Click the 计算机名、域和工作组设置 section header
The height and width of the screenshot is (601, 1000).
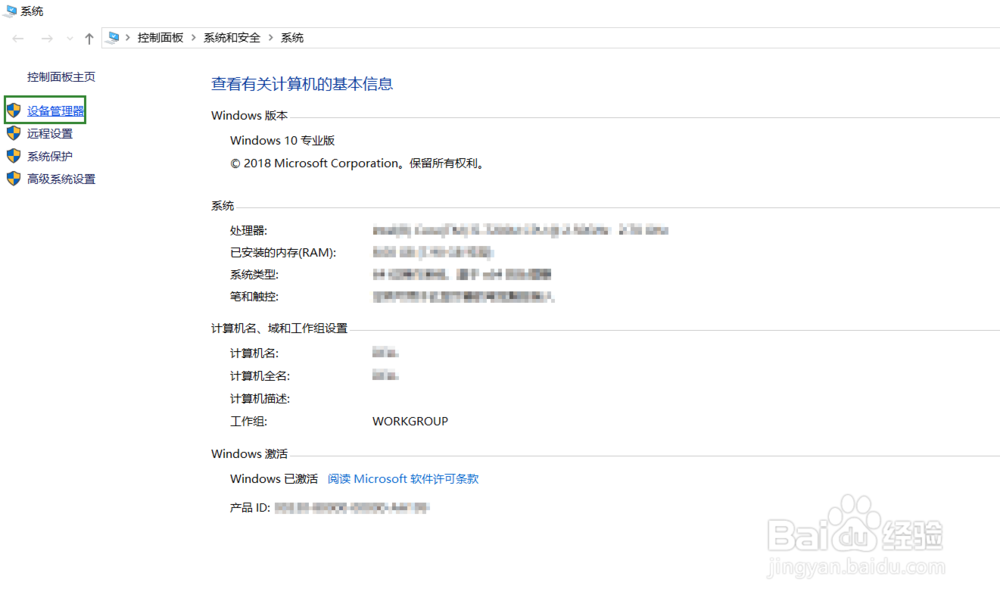pos(279,328)
